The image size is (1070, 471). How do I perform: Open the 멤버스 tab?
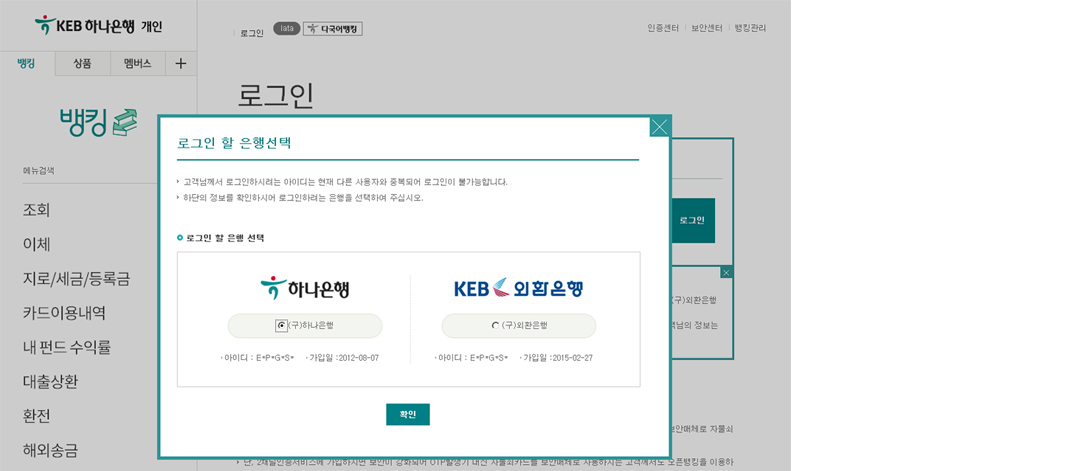pyautogui.click(x=137, y=63)
